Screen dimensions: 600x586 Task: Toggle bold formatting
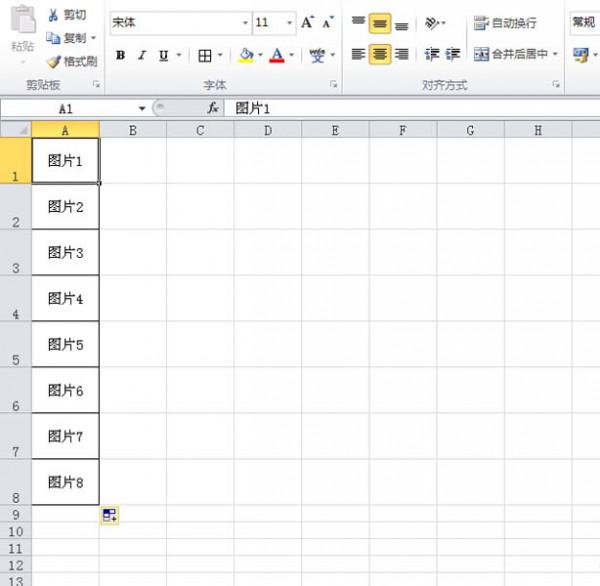click(121, 55)
